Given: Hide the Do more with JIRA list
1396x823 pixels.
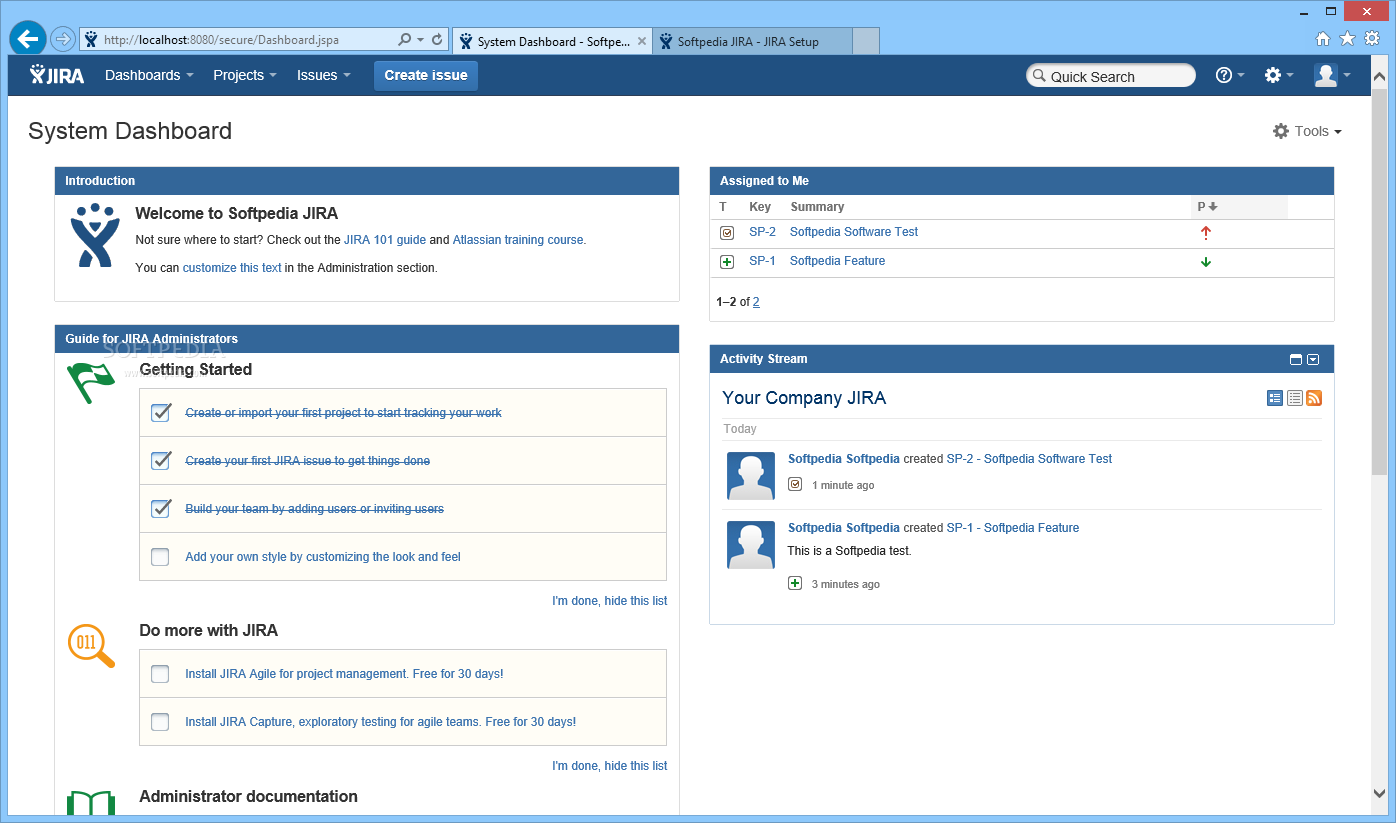Looking at the screenshot, I should coord(610,766).
